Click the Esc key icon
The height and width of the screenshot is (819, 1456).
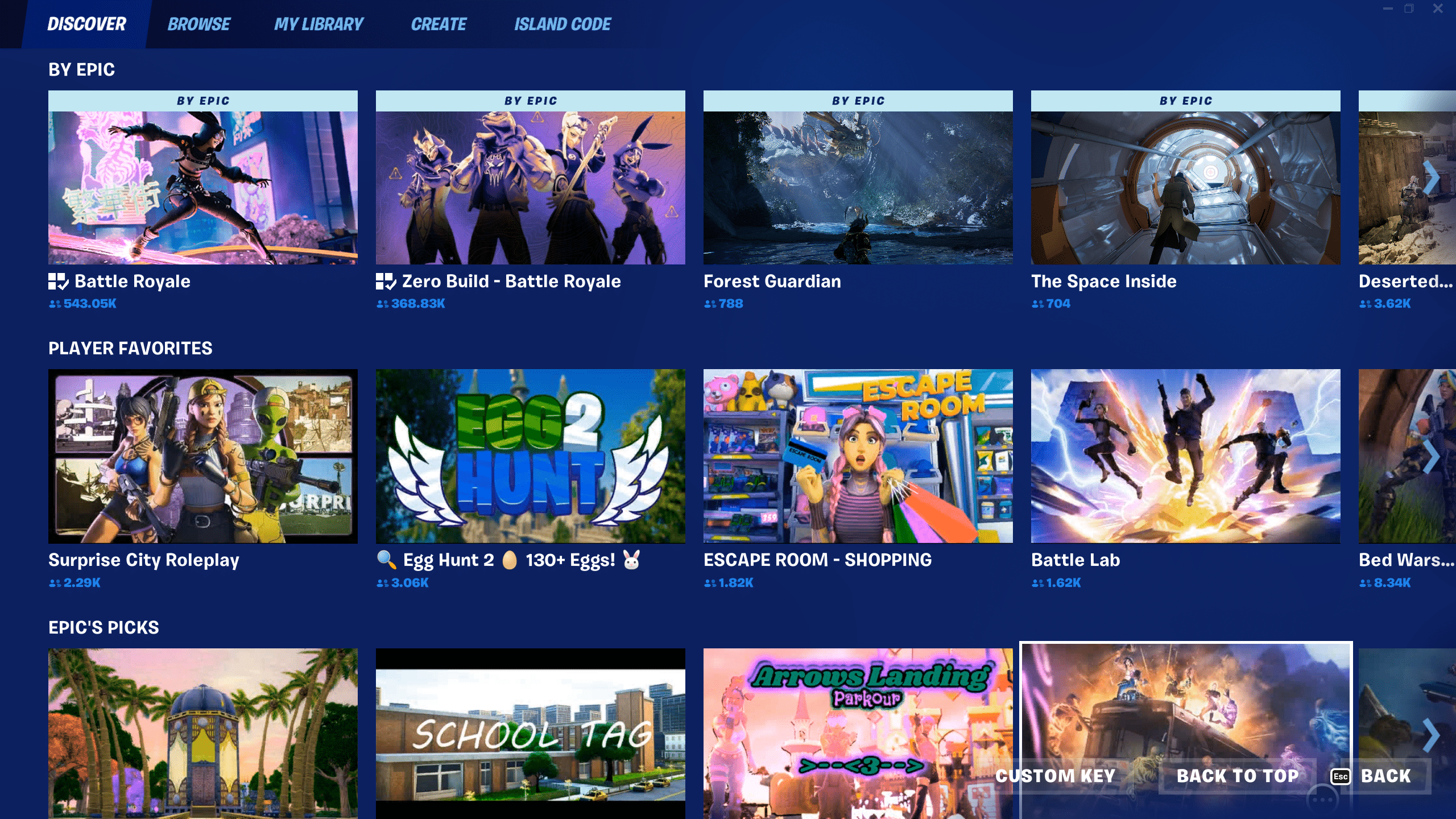1341,776
